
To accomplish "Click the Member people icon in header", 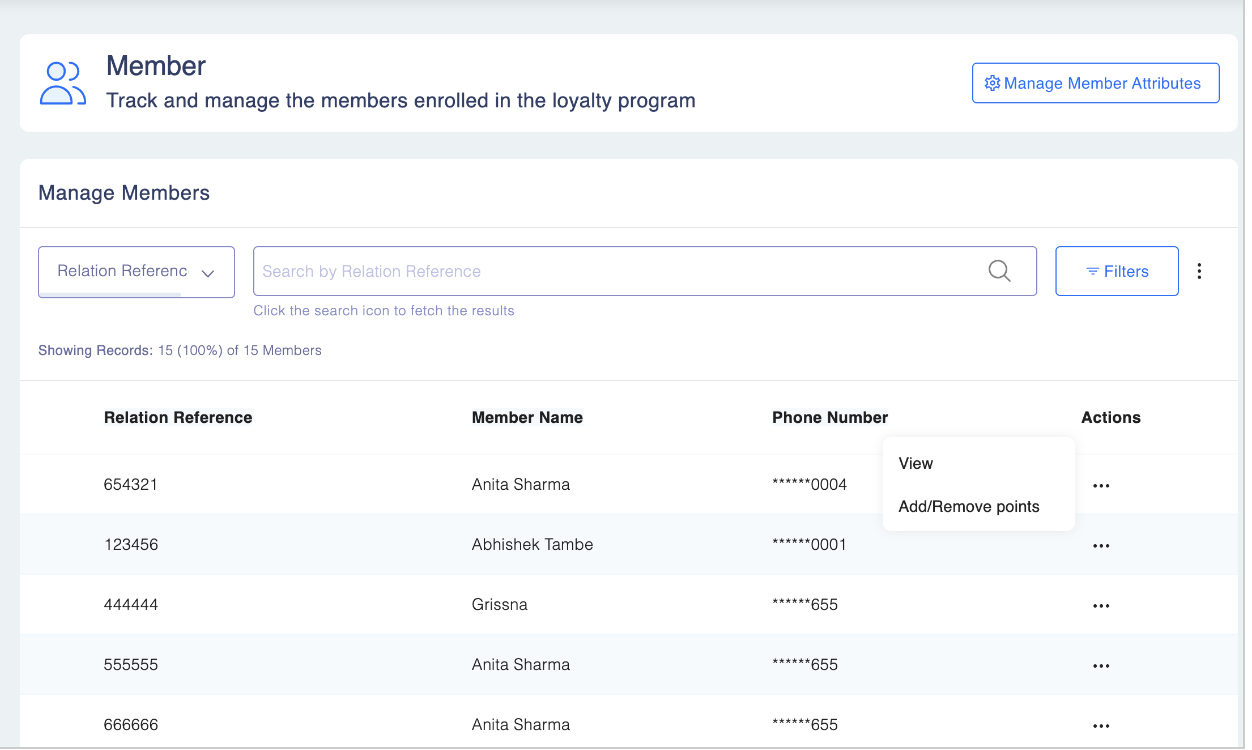I will 62,84.
